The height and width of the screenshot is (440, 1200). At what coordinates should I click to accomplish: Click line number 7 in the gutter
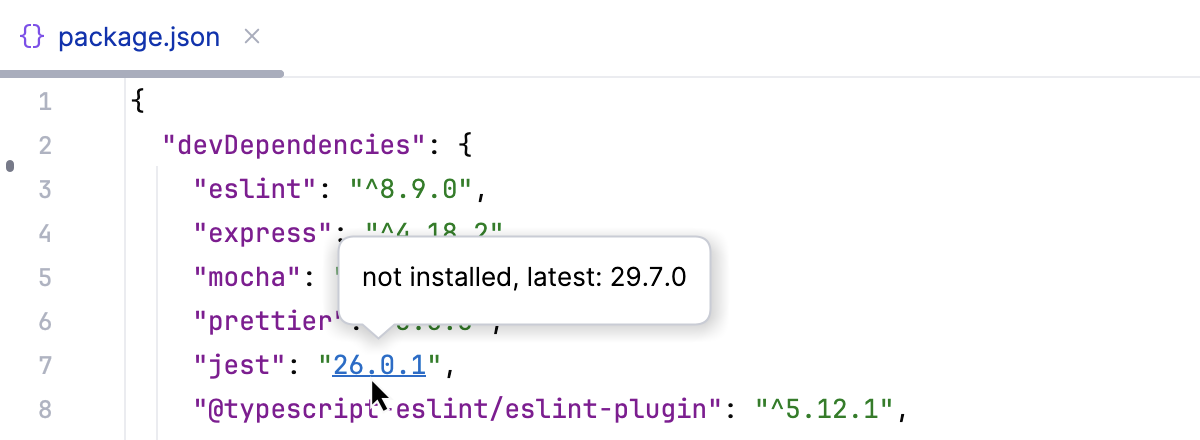(x=44, y=366)
